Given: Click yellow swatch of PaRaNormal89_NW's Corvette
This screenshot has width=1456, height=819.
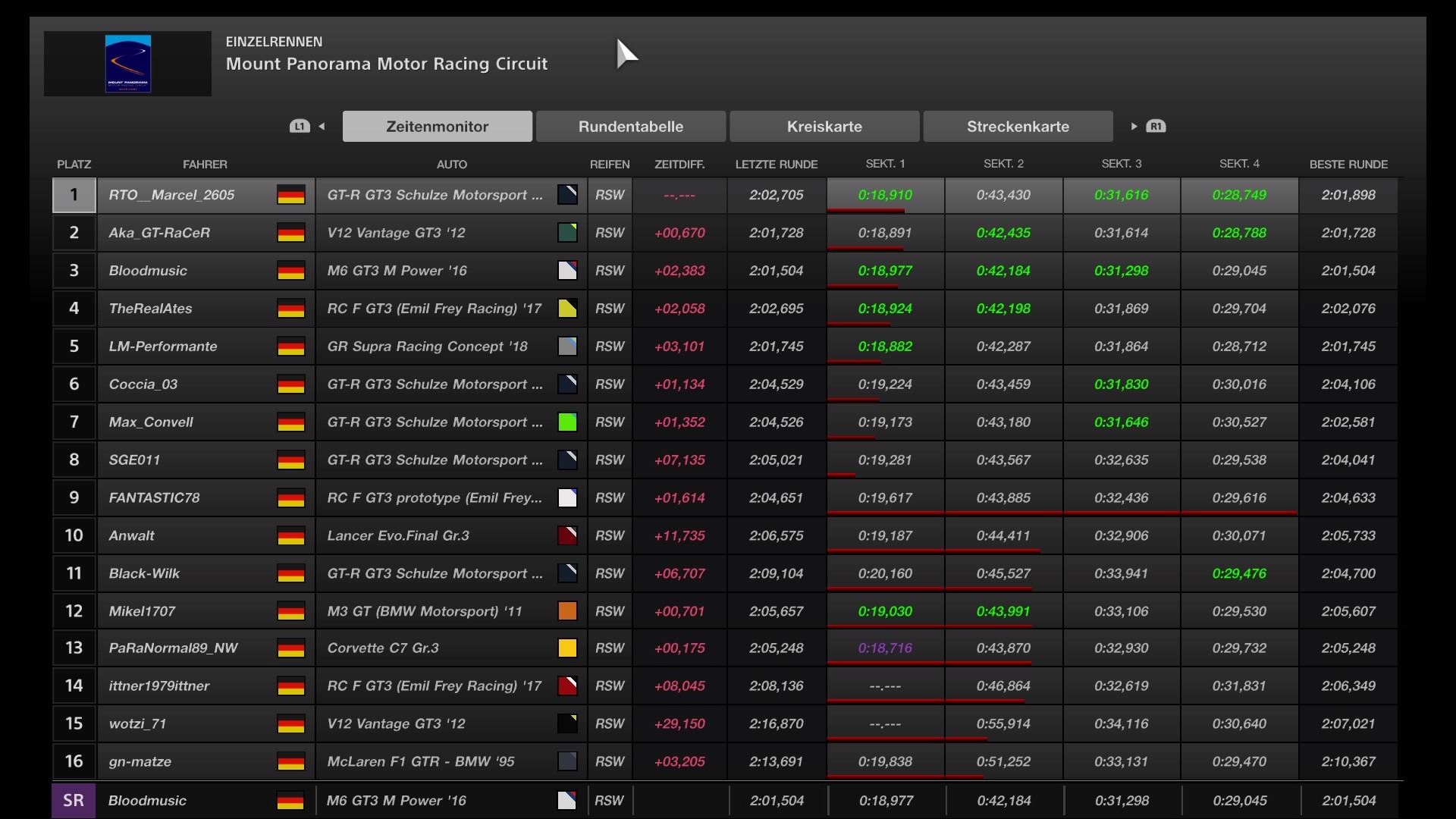Looking at the screenshot, I should pos(567,648).
